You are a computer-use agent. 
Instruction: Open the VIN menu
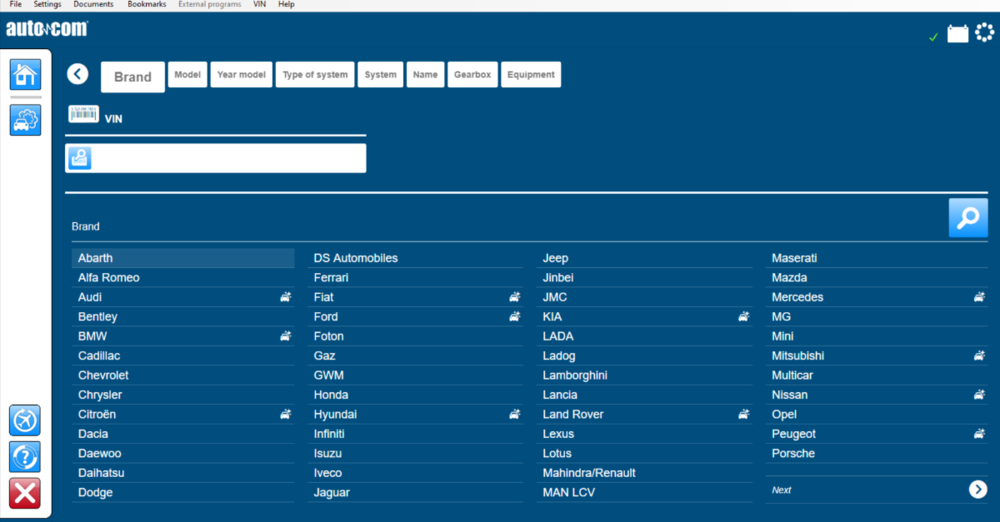pos(260,4)
